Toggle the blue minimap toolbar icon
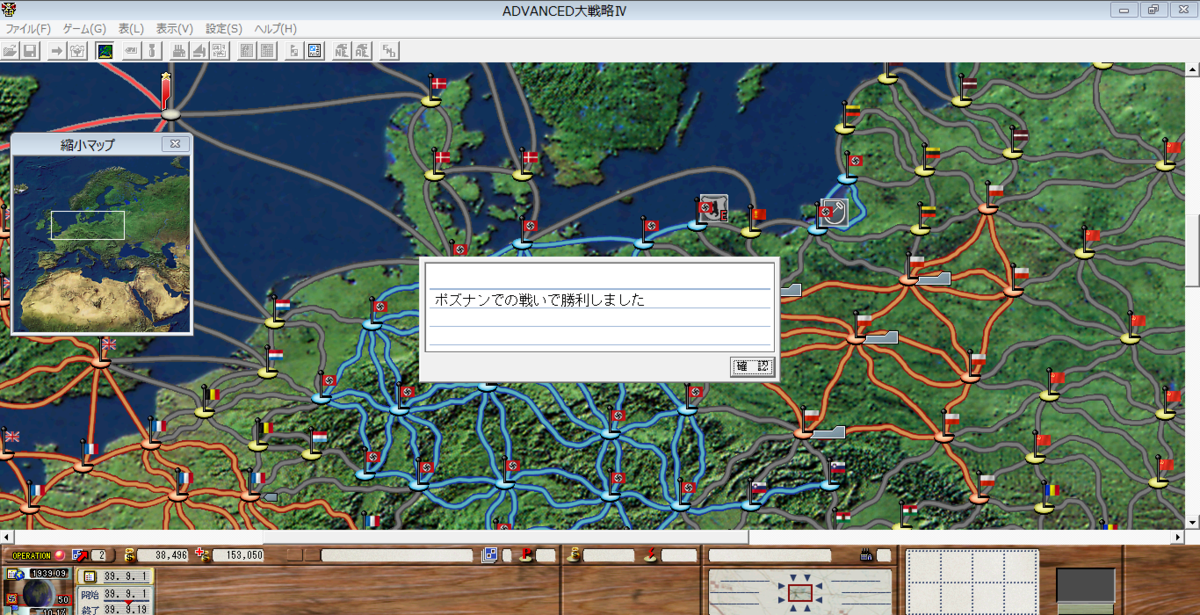 point(314,50)
